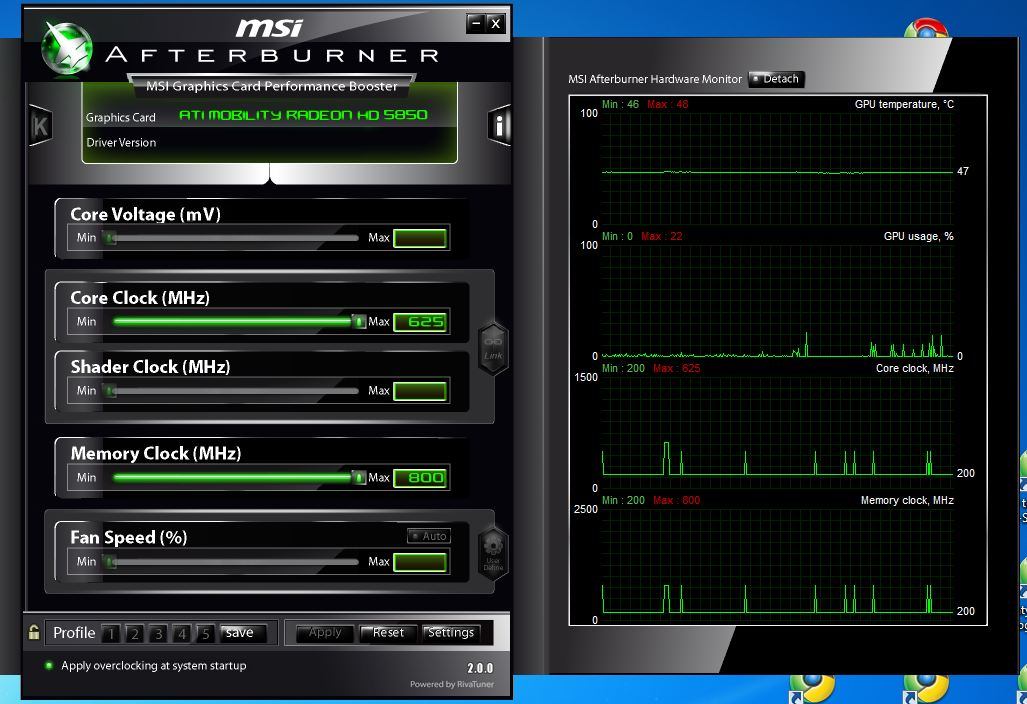Click the Memory Clock value field 800

(x=420, y=477)
